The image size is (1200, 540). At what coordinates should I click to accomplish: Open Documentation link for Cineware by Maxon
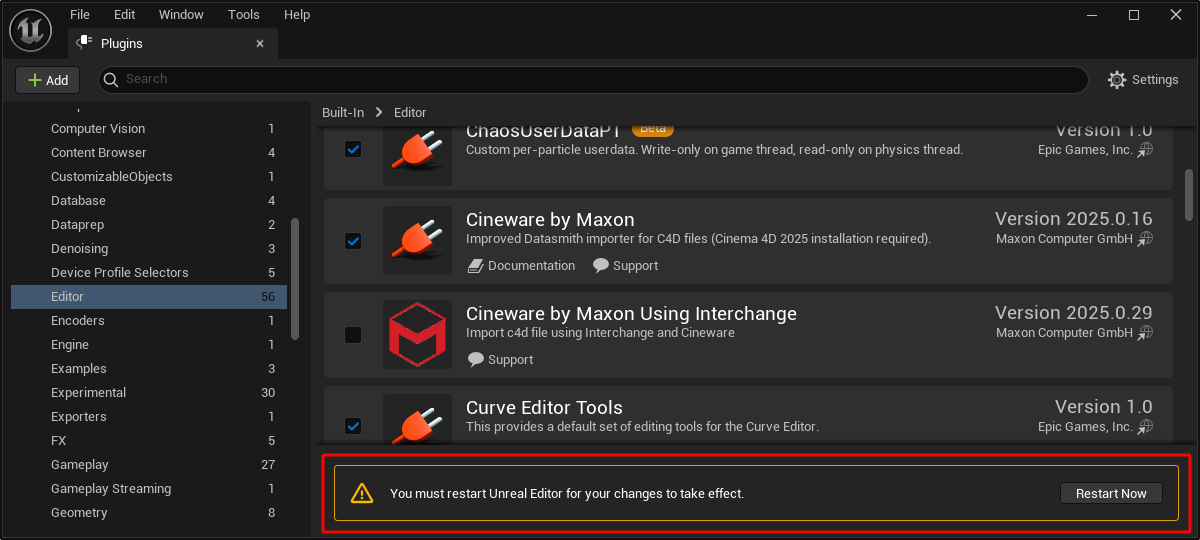[x=521, y=266]
